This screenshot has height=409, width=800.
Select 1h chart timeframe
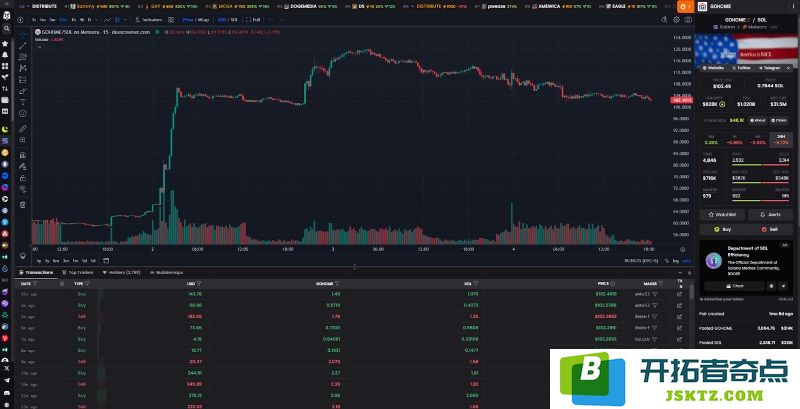74,19
